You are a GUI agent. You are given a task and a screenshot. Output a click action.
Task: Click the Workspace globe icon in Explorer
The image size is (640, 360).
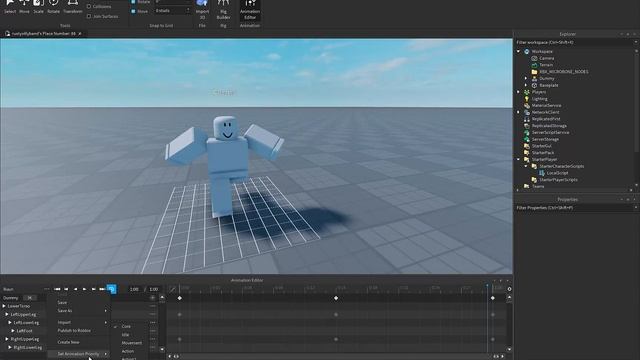coord(527,51)
